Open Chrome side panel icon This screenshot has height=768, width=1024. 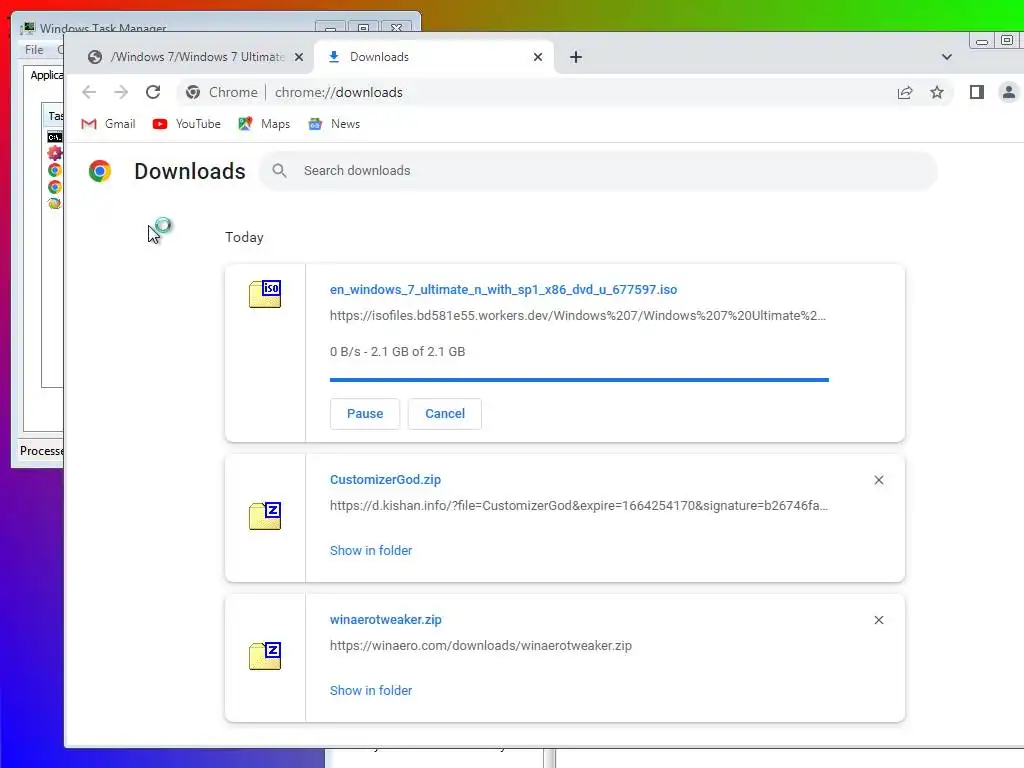point(976,92)
